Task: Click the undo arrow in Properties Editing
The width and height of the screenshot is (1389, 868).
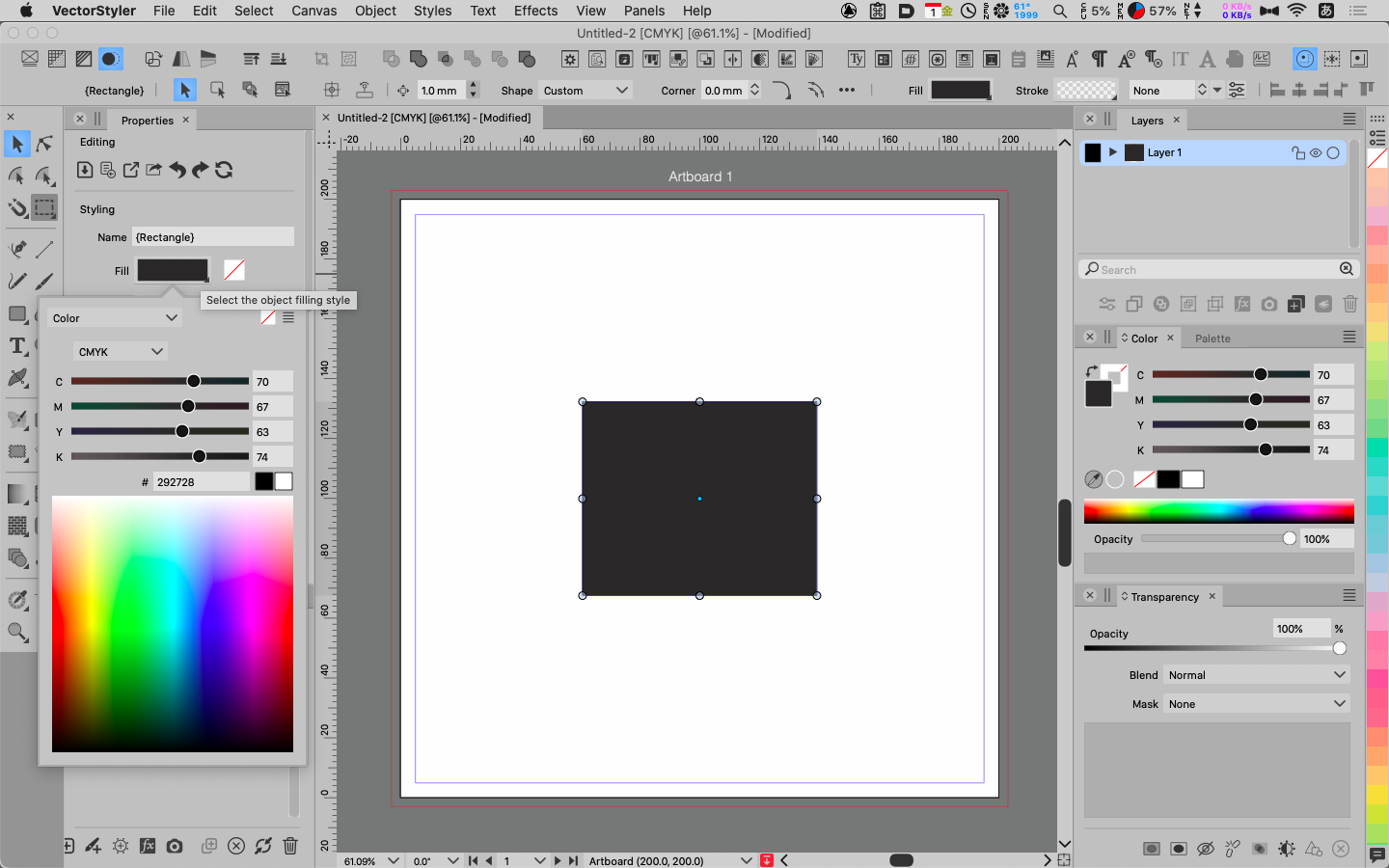Action: tap(177, 171)
